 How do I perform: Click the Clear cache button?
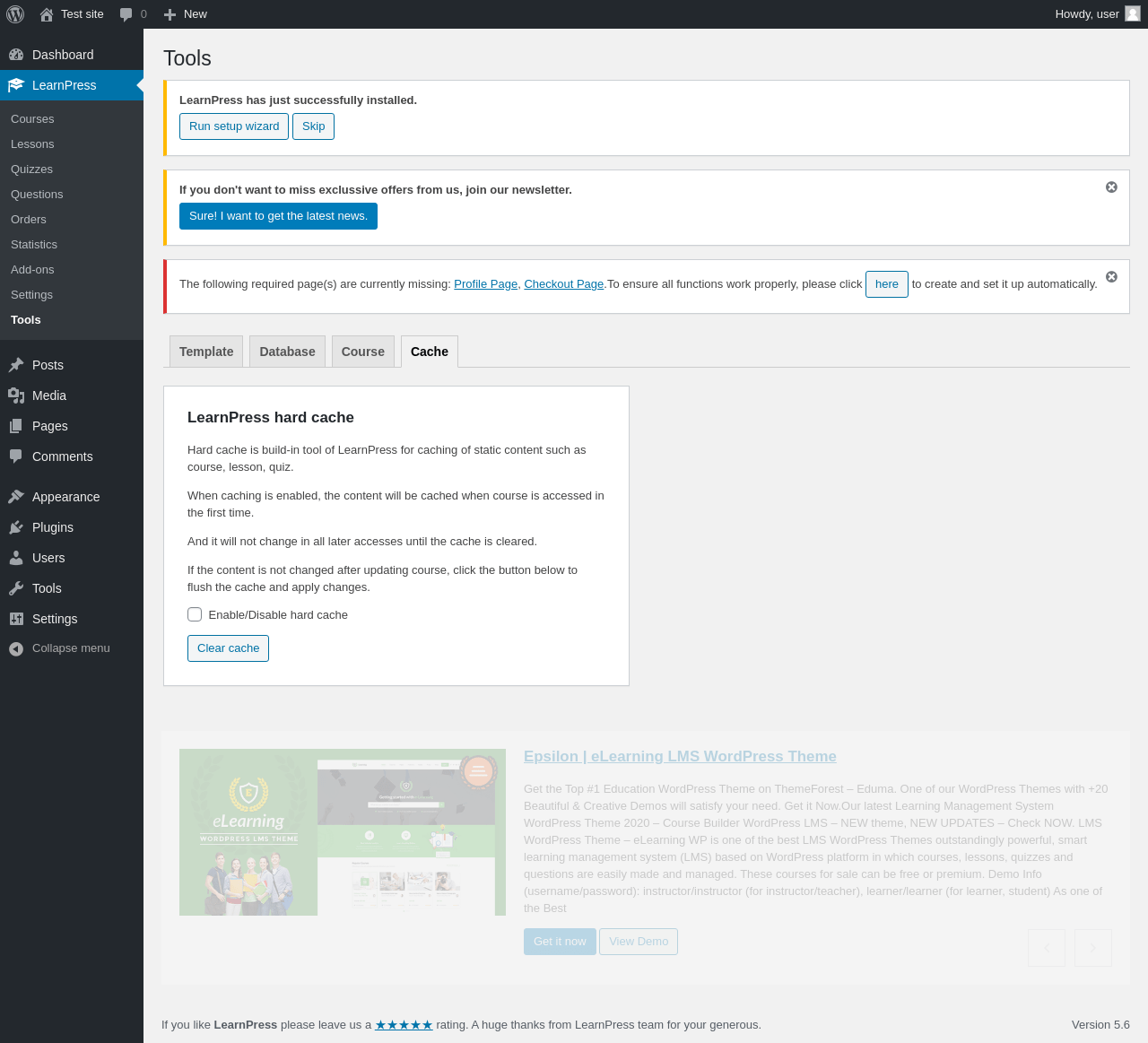[x=228, y=648]
